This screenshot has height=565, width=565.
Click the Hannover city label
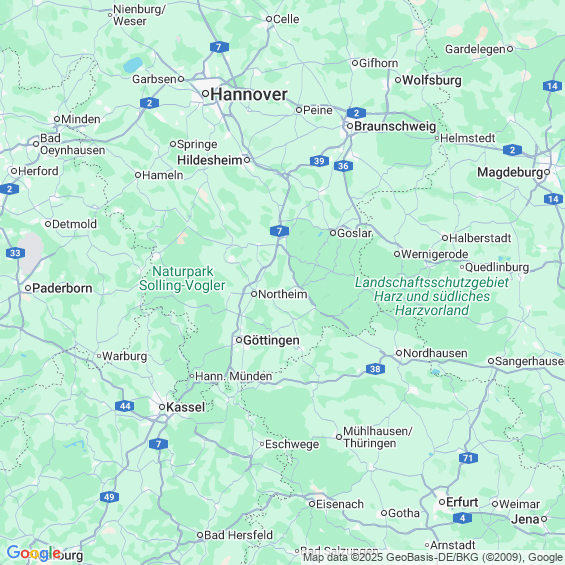pyautogui.click(x=249, y=94)
